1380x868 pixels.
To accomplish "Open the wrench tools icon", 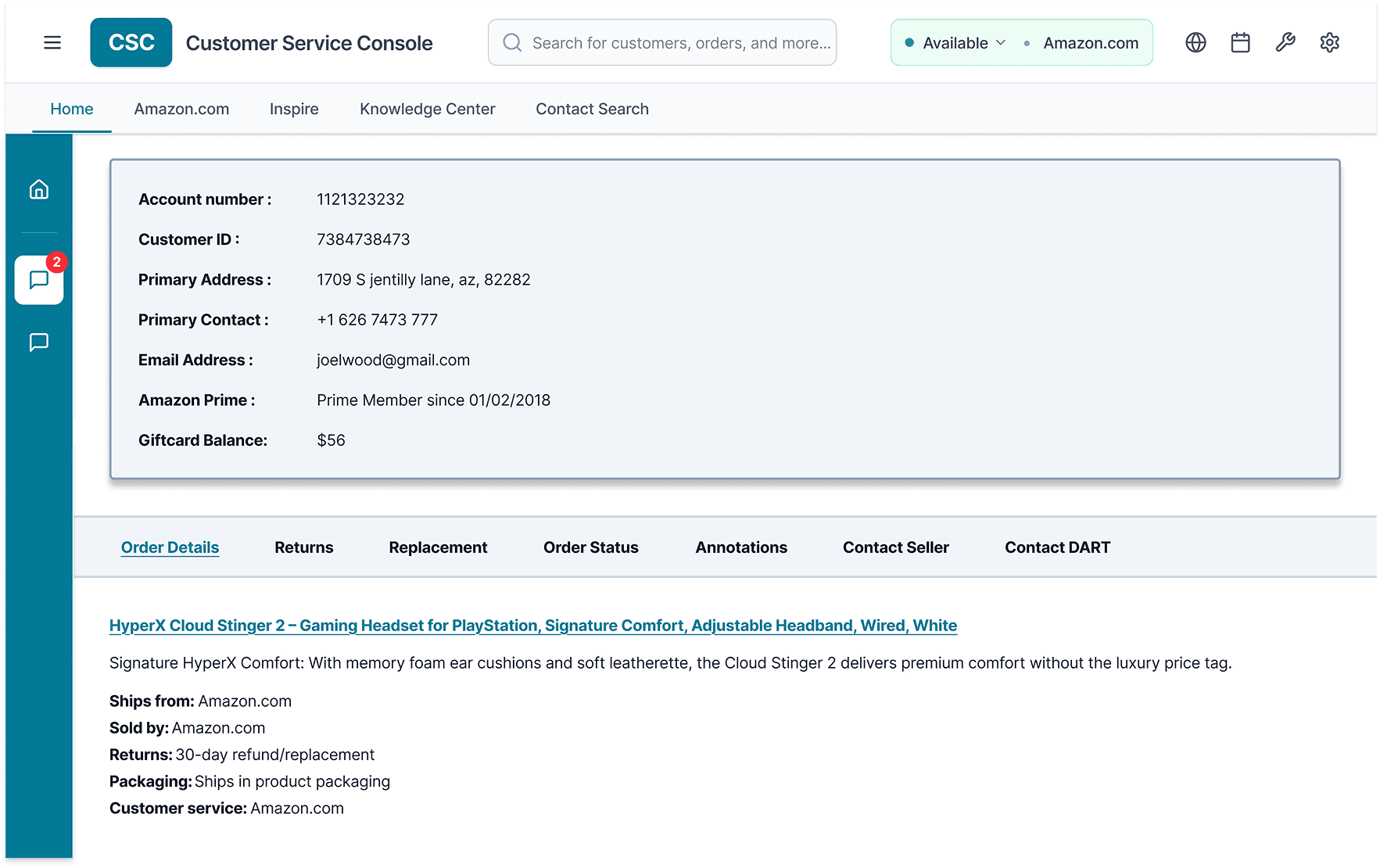I will point(1285,42).
